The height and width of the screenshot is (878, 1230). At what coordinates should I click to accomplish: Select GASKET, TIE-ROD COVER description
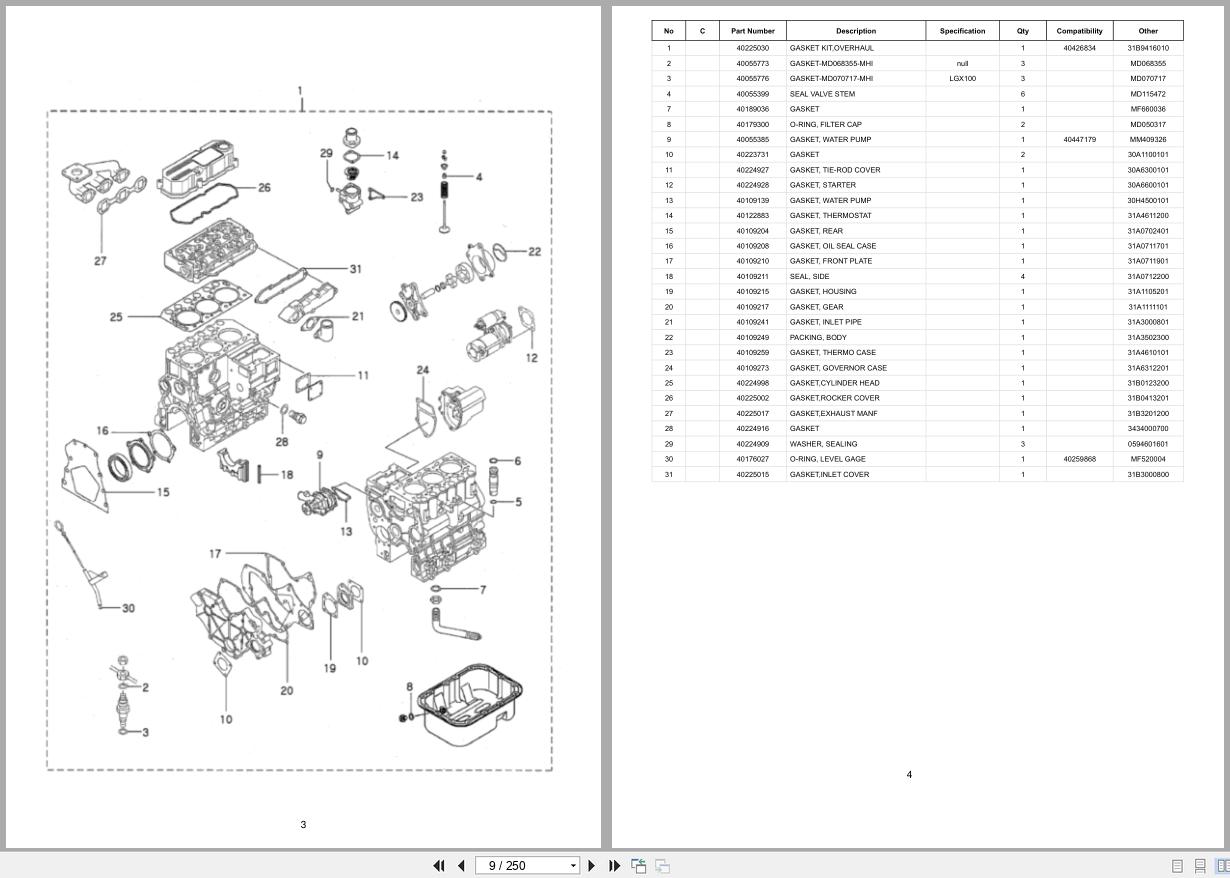(x=835, y=170)
